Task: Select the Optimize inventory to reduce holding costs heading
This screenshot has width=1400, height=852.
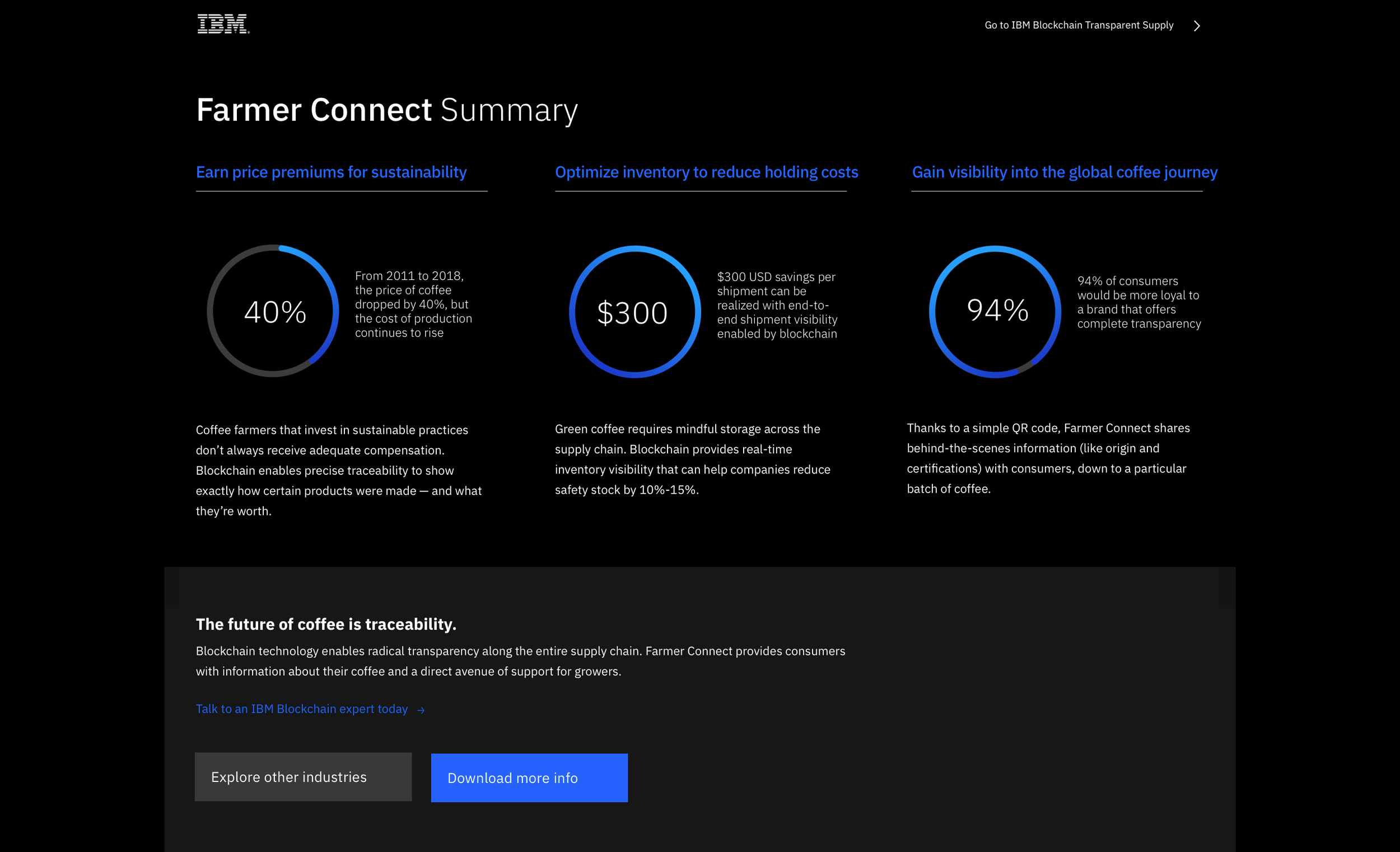Action: click(x=706, y=172)
